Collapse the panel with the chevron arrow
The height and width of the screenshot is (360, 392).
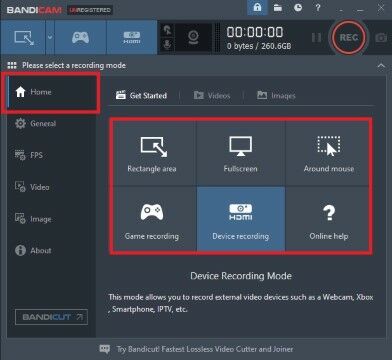coord(381,66)
